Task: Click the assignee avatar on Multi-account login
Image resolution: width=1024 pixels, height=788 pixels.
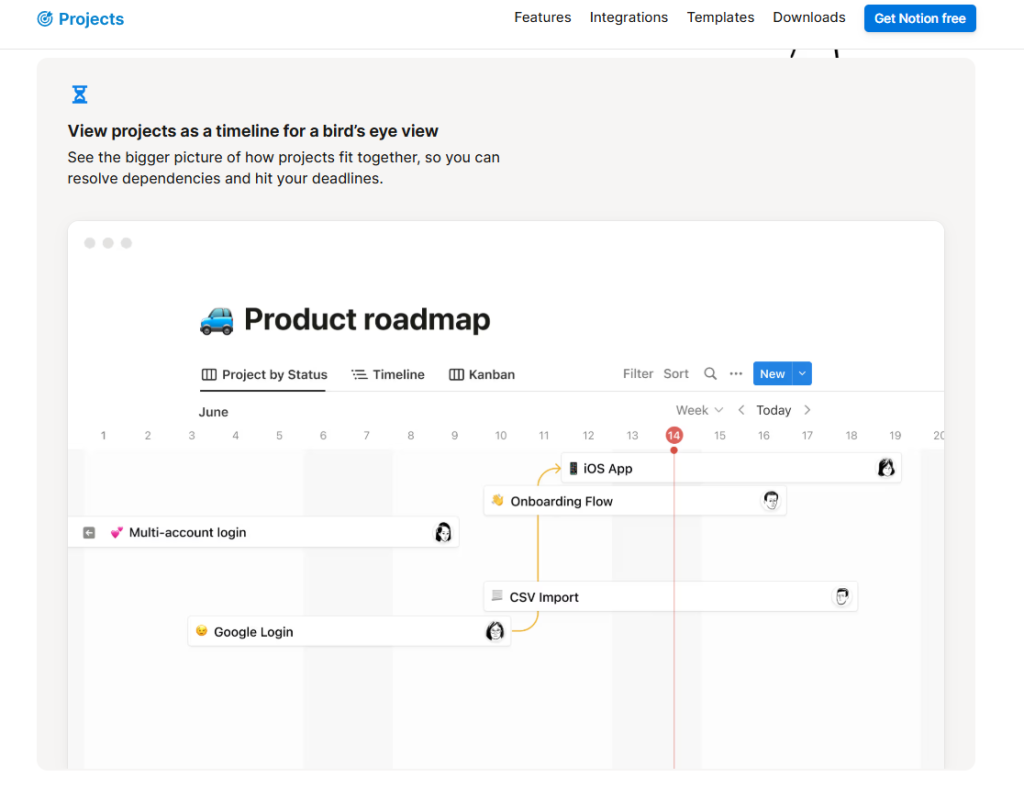Action: [443, 532]
